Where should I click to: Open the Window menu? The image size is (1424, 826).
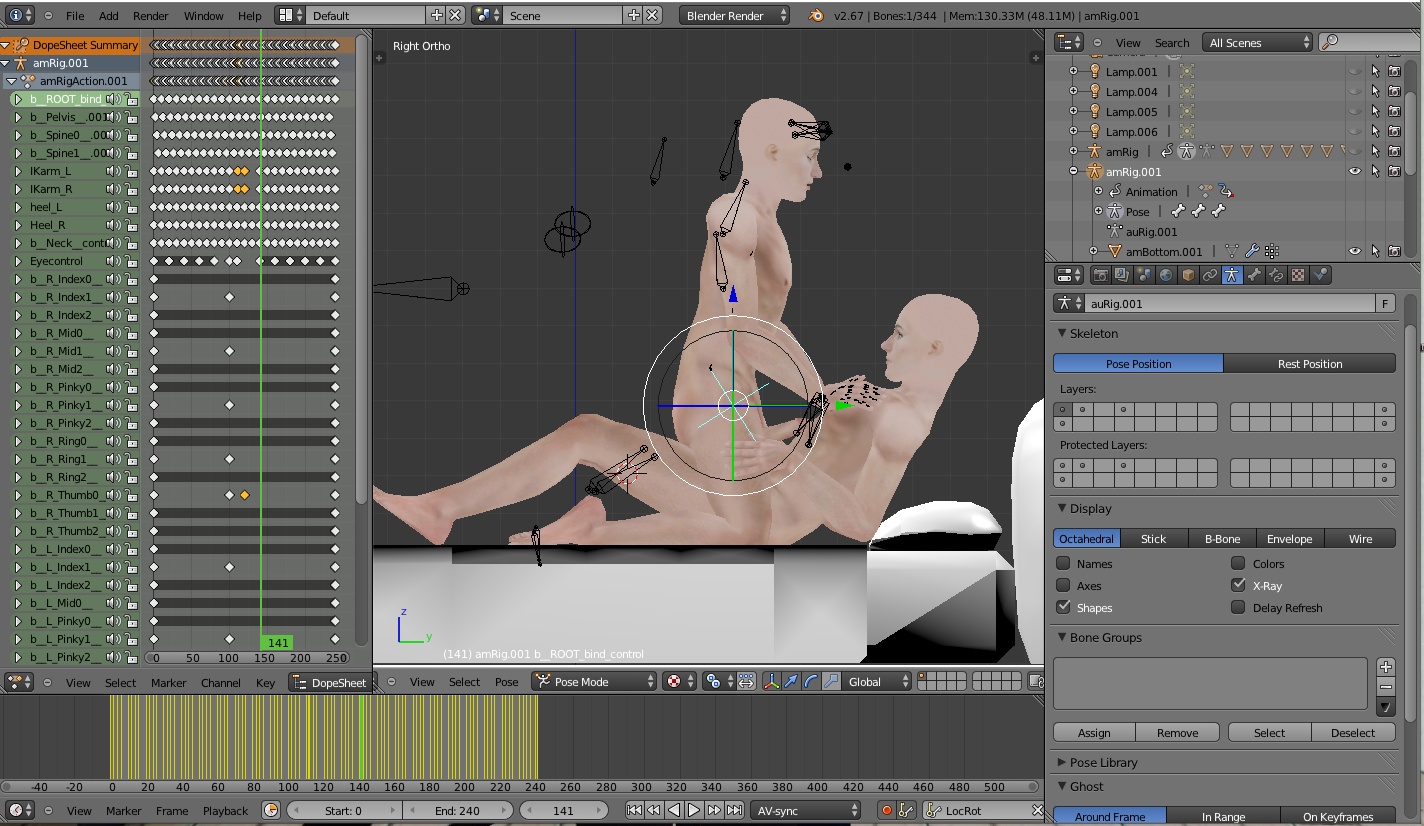coord(204,16)
